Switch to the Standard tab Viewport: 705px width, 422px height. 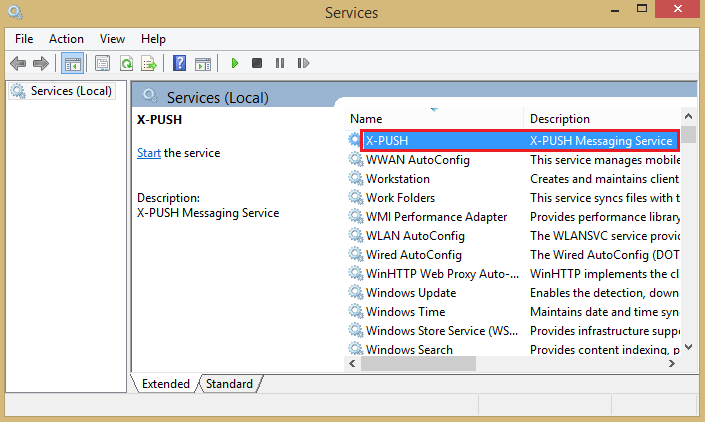[x=229, y=384]
